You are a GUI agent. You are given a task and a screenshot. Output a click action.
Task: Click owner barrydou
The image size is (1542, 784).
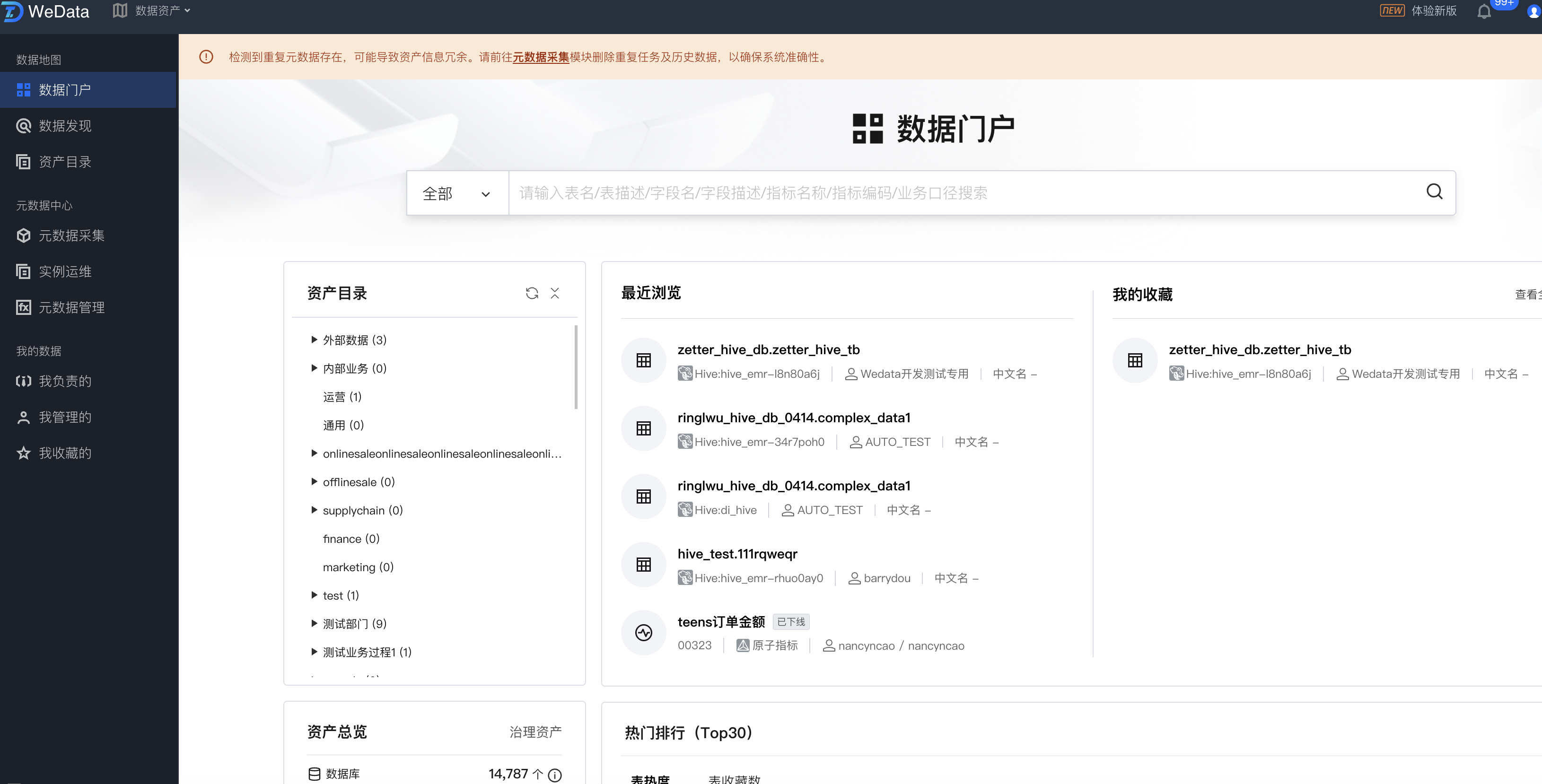coord(886,578)
